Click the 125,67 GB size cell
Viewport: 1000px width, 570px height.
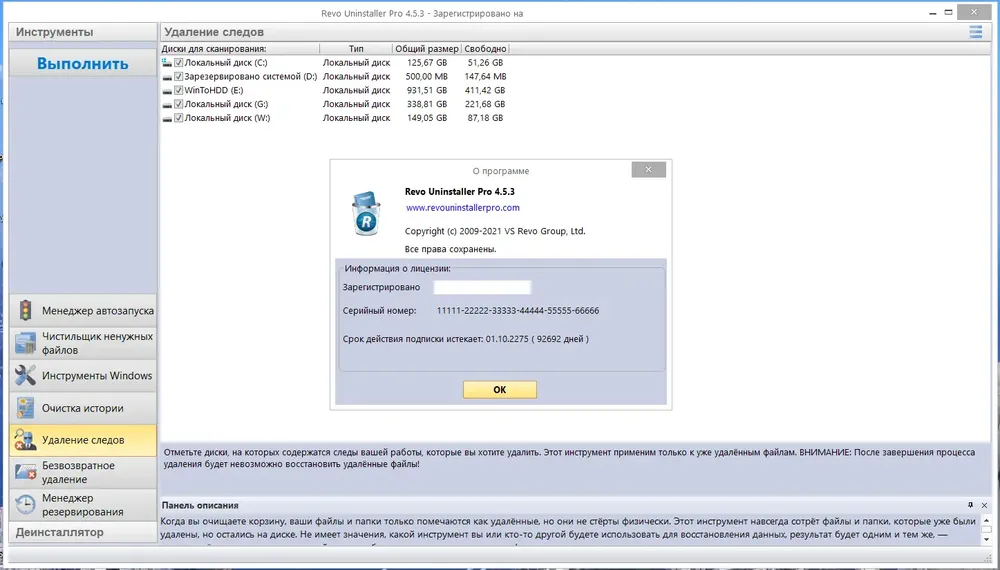pyautogui.click(x=427, y=62)
